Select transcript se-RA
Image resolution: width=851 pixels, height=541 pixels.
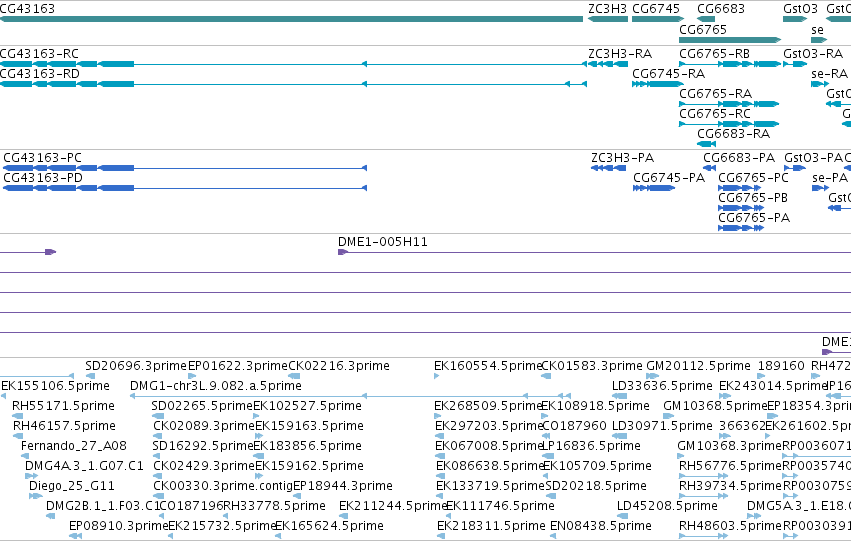coord(820,84)
